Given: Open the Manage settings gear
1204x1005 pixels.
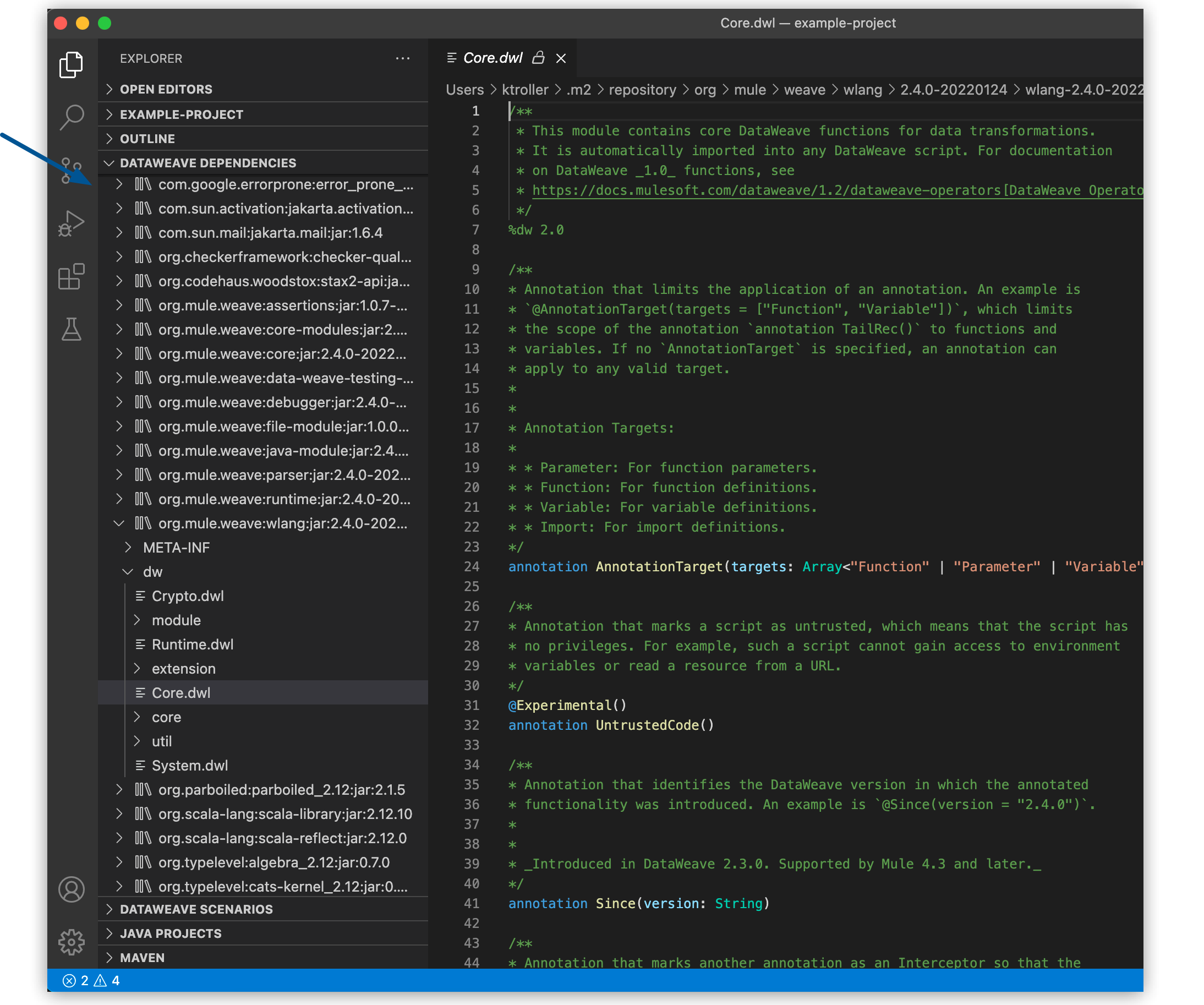Looking at the screenshot, I should [x=71, y=941].
